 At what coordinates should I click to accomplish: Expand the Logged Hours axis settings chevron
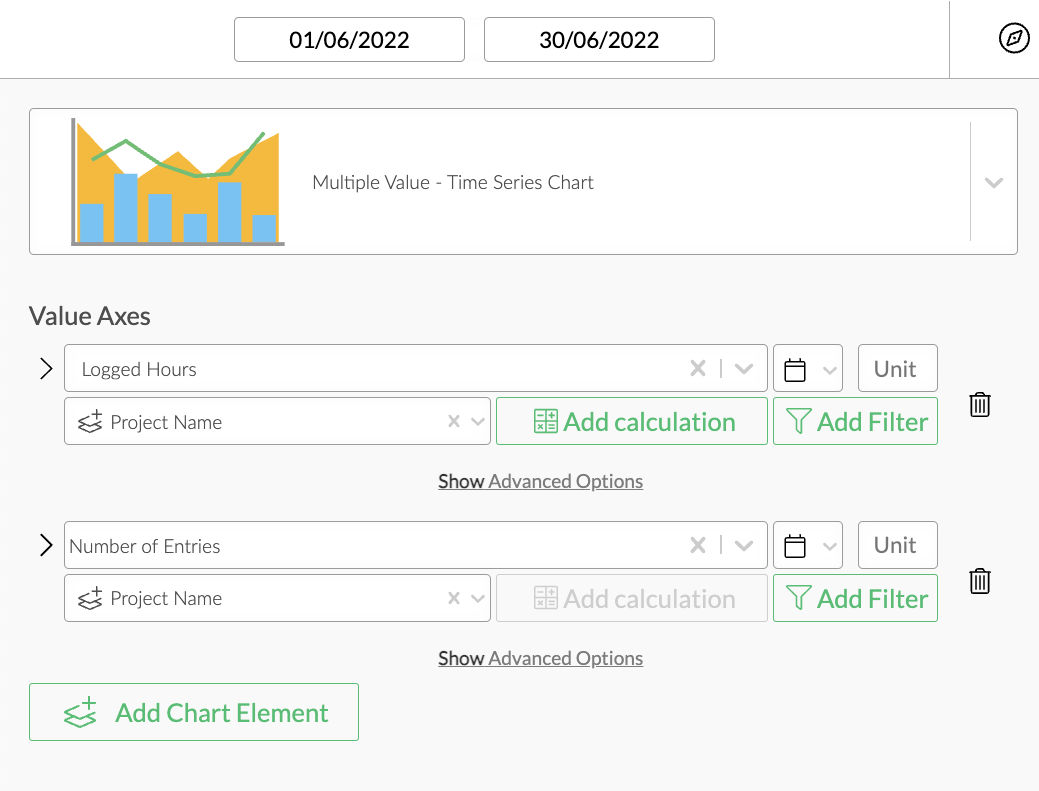[45, 368]
